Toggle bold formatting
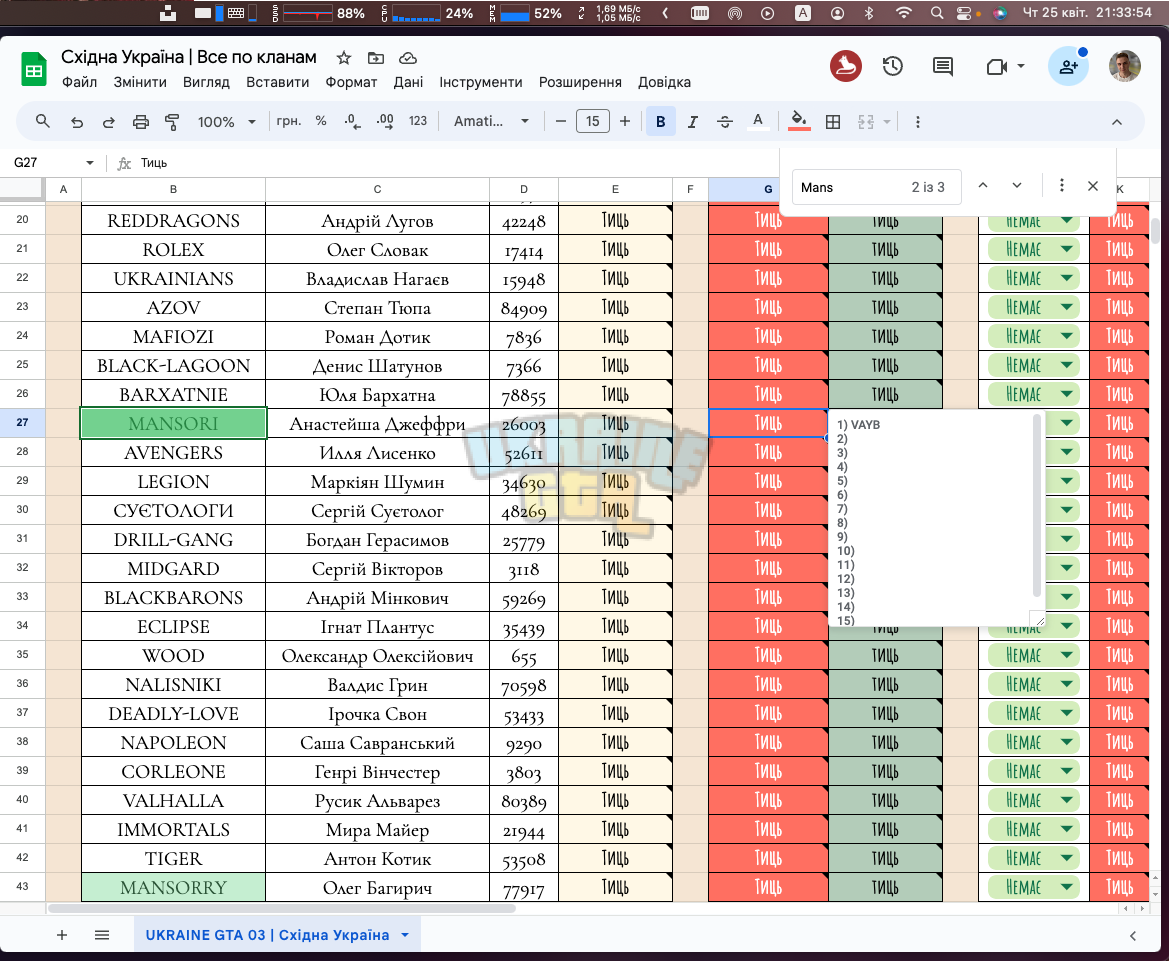The width and height of the screenshot is (1169, 961). tap(661, 122)
